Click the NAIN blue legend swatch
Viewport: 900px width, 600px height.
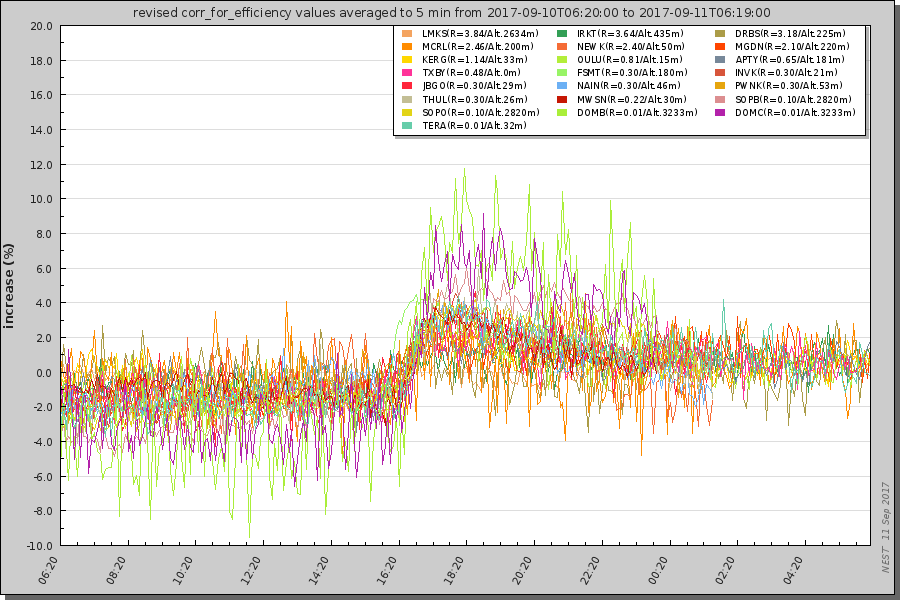pyautogui.click(x=562, y=87)
